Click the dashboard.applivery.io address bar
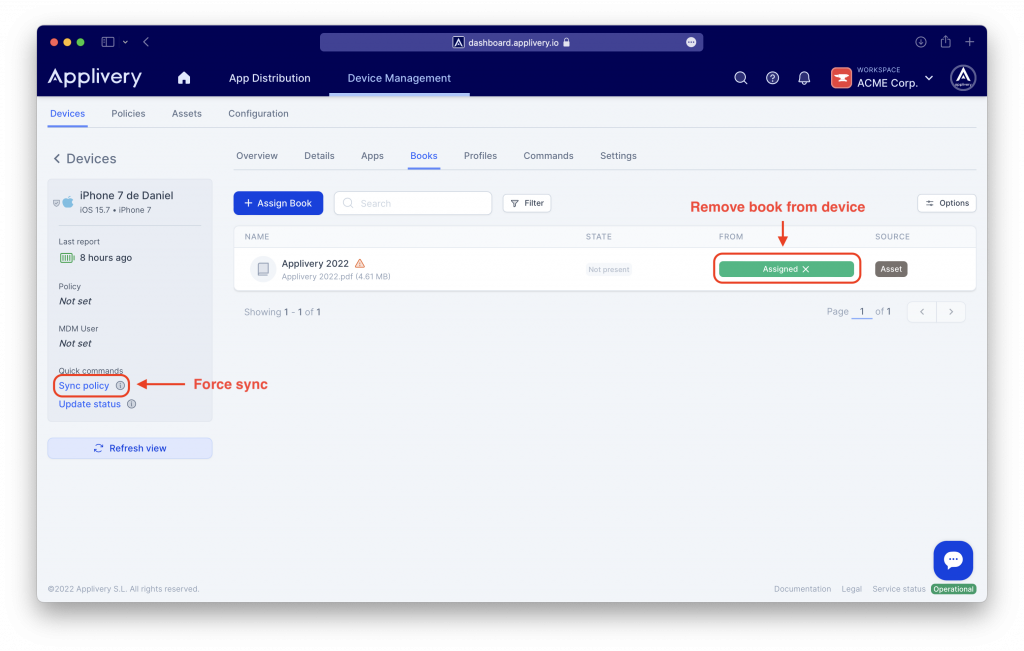This screenshot has width=1024, height=651. tap(511, 42)
